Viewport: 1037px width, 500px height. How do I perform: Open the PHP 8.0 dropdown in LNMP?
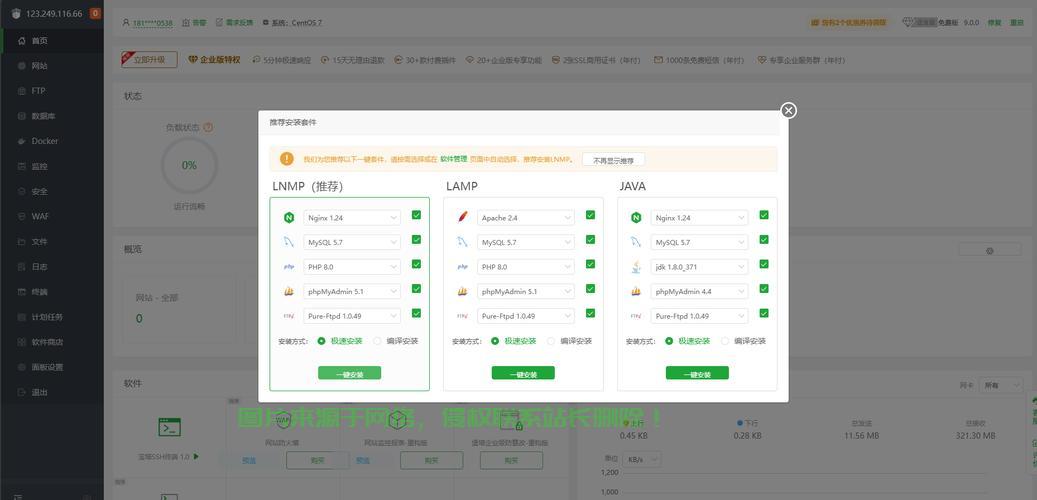[x=352, y=267]
